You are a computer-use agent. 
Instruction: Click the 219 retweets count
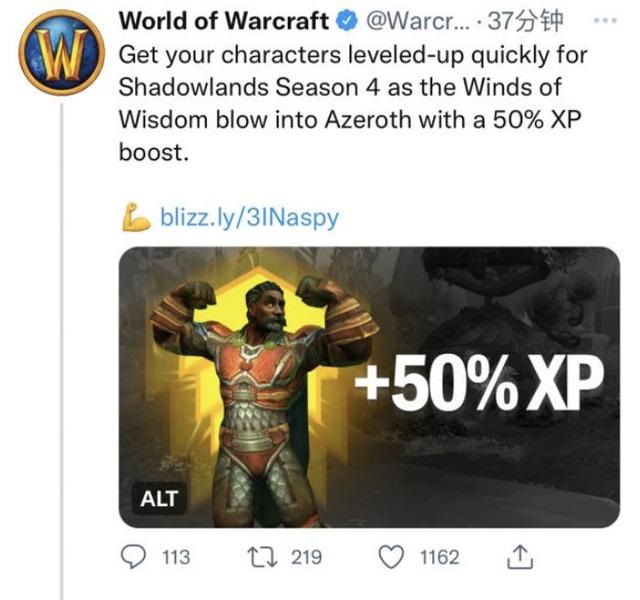coord(306,557)
